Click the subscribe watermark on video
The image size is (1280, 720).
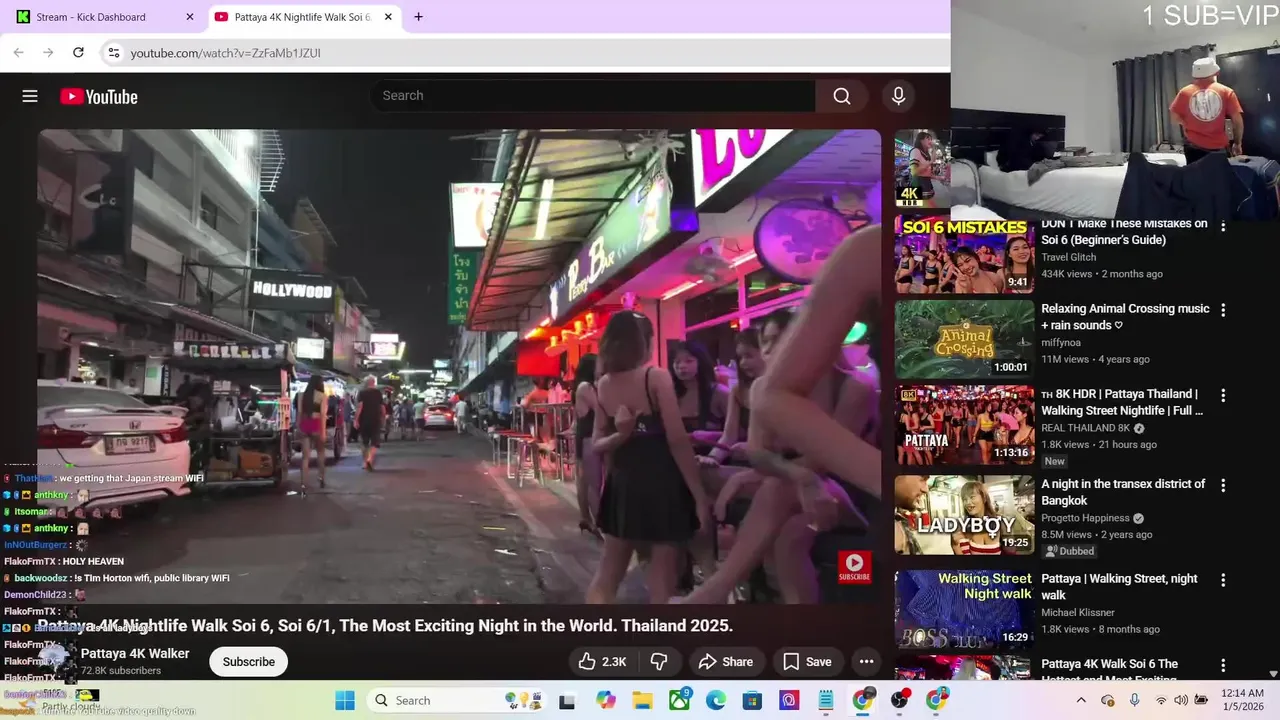pos(854,567)
